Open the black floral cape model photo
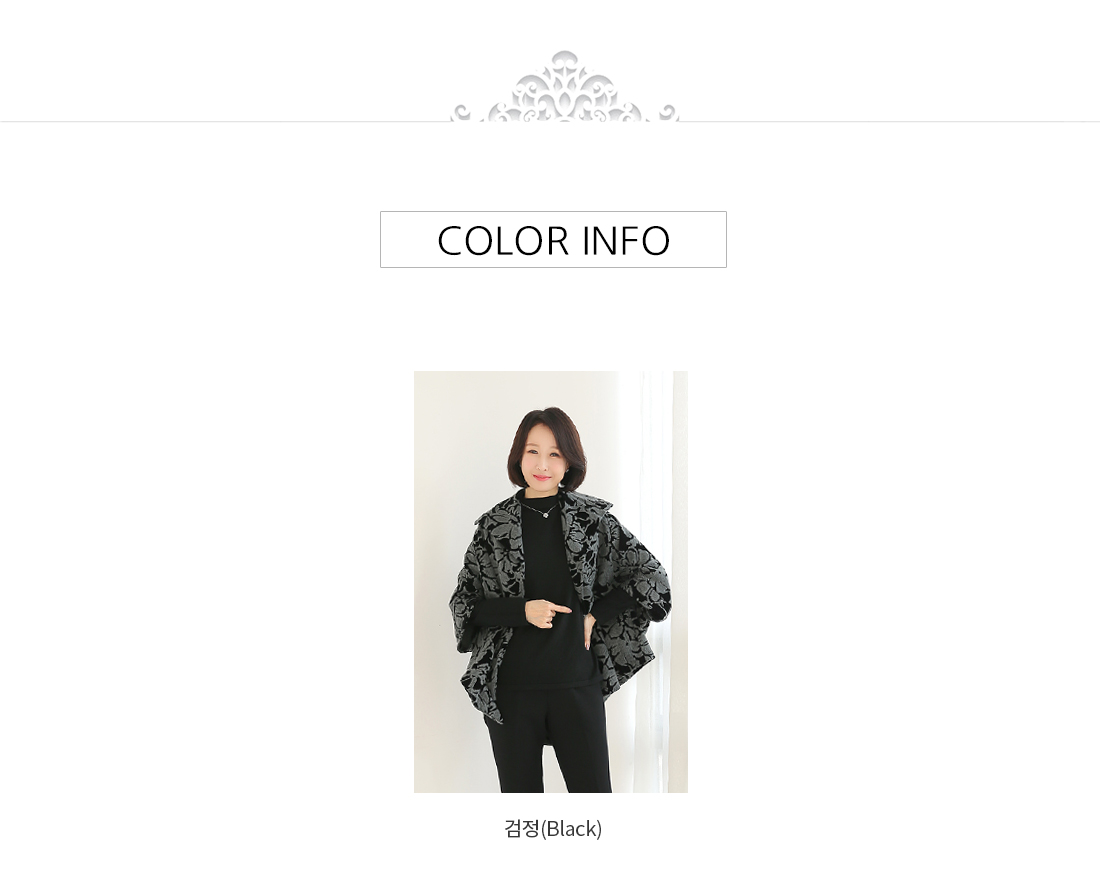This screenshot has width=1100, height=890. point(551,581)
